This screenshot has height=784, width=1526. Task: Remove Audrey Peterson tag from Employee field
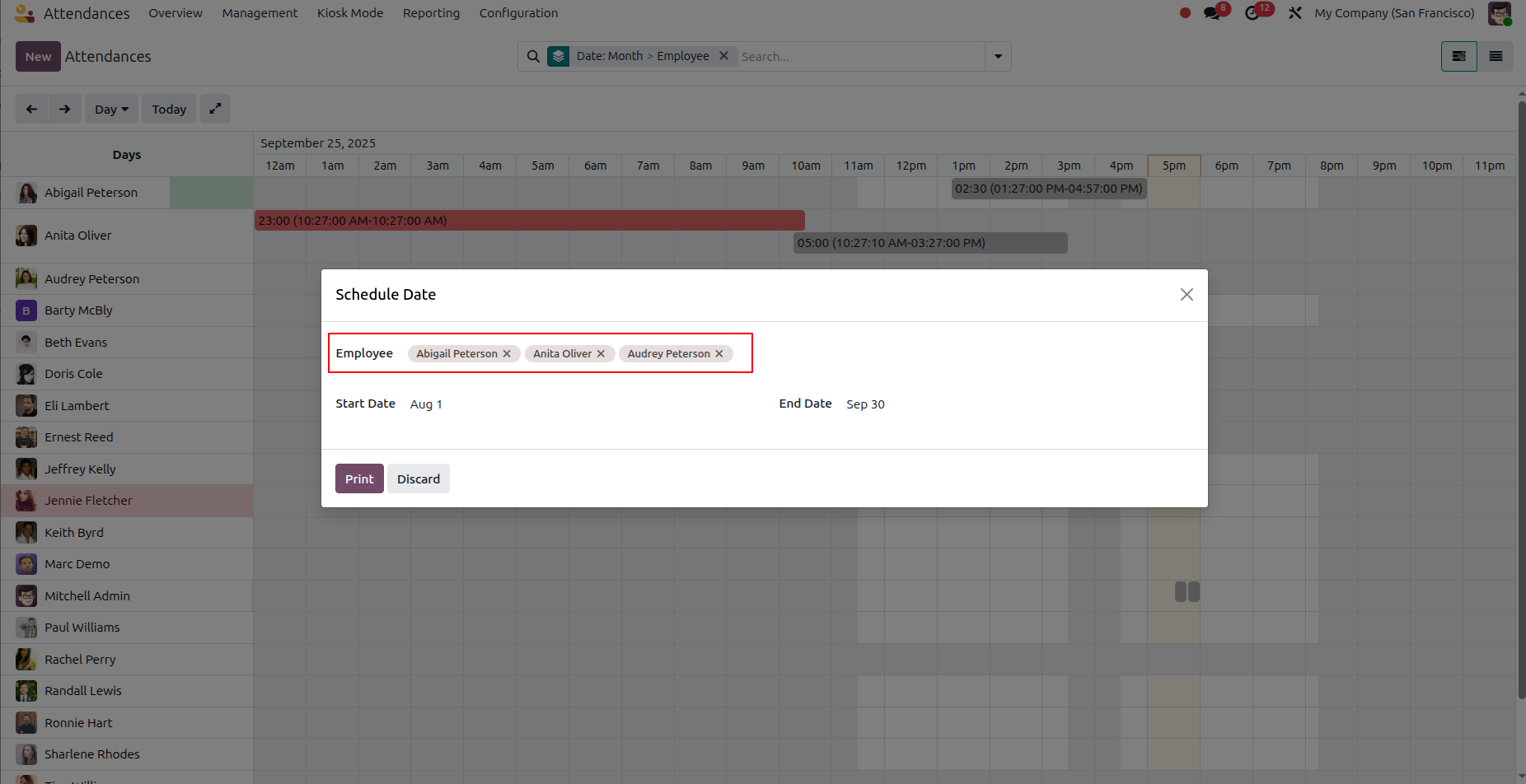pyautogui.click(x=719, y=353)
